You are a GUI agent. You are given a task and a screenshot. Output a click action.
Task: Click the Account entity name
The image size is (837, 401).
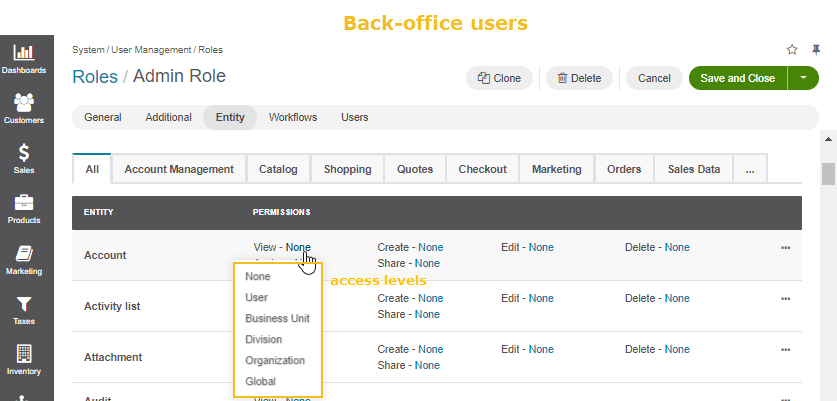pyautogui.click(x=105, y=255)
